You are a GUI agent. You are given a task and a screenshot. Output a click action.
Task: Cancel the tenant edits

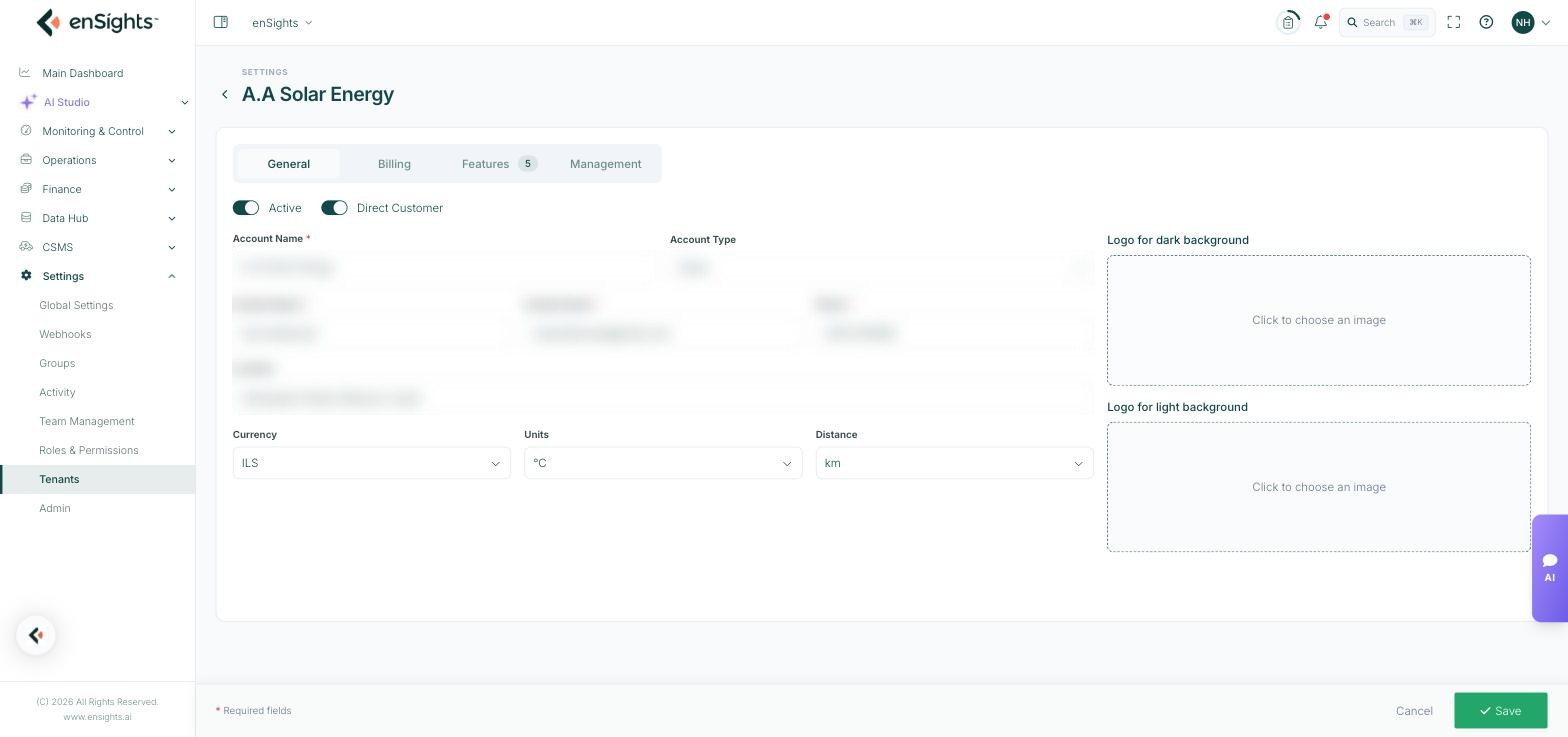point(1414,711)
